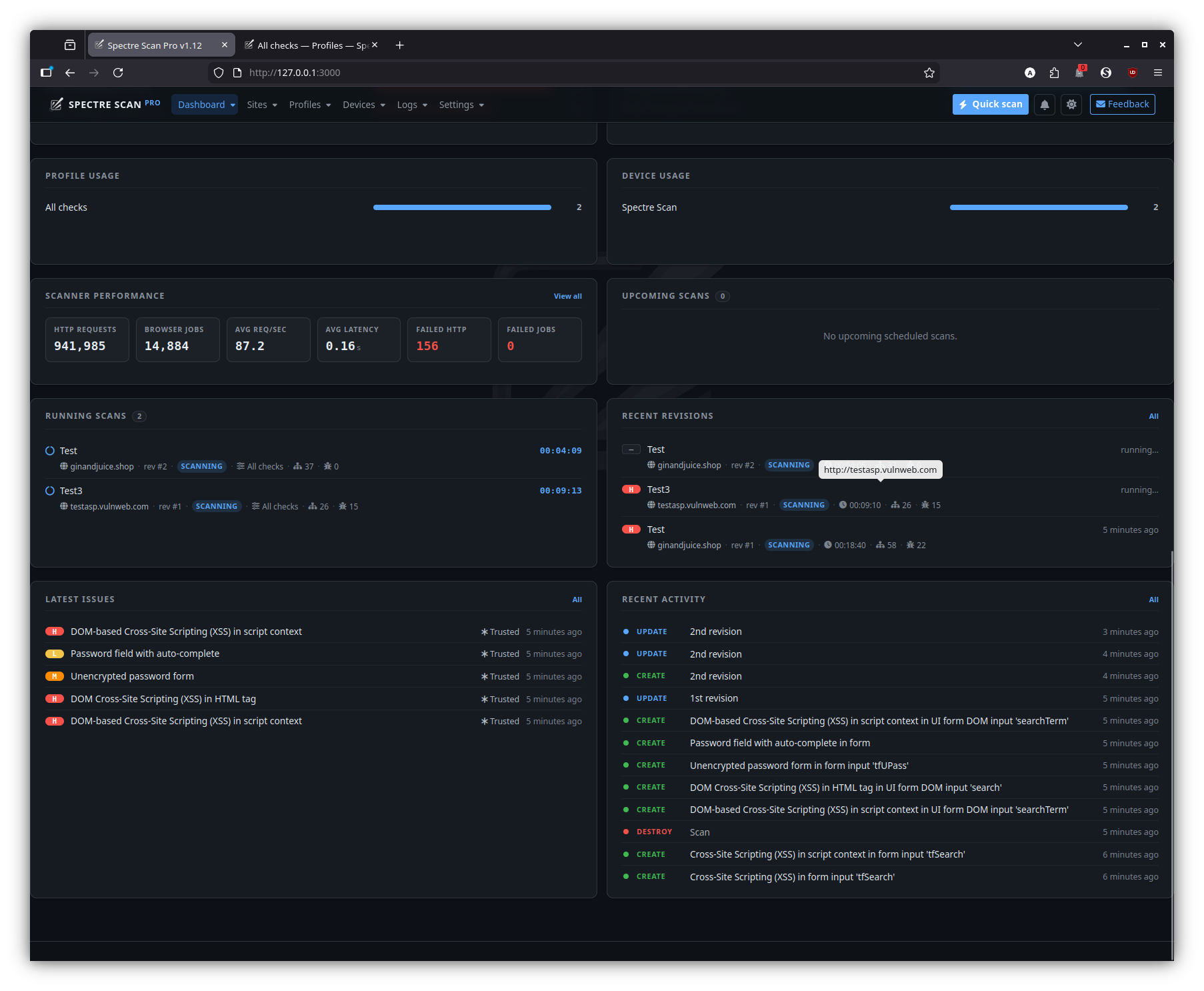Click the running spinner icon beside Test3
1204x991 pixels.
(x=50, y=491)
